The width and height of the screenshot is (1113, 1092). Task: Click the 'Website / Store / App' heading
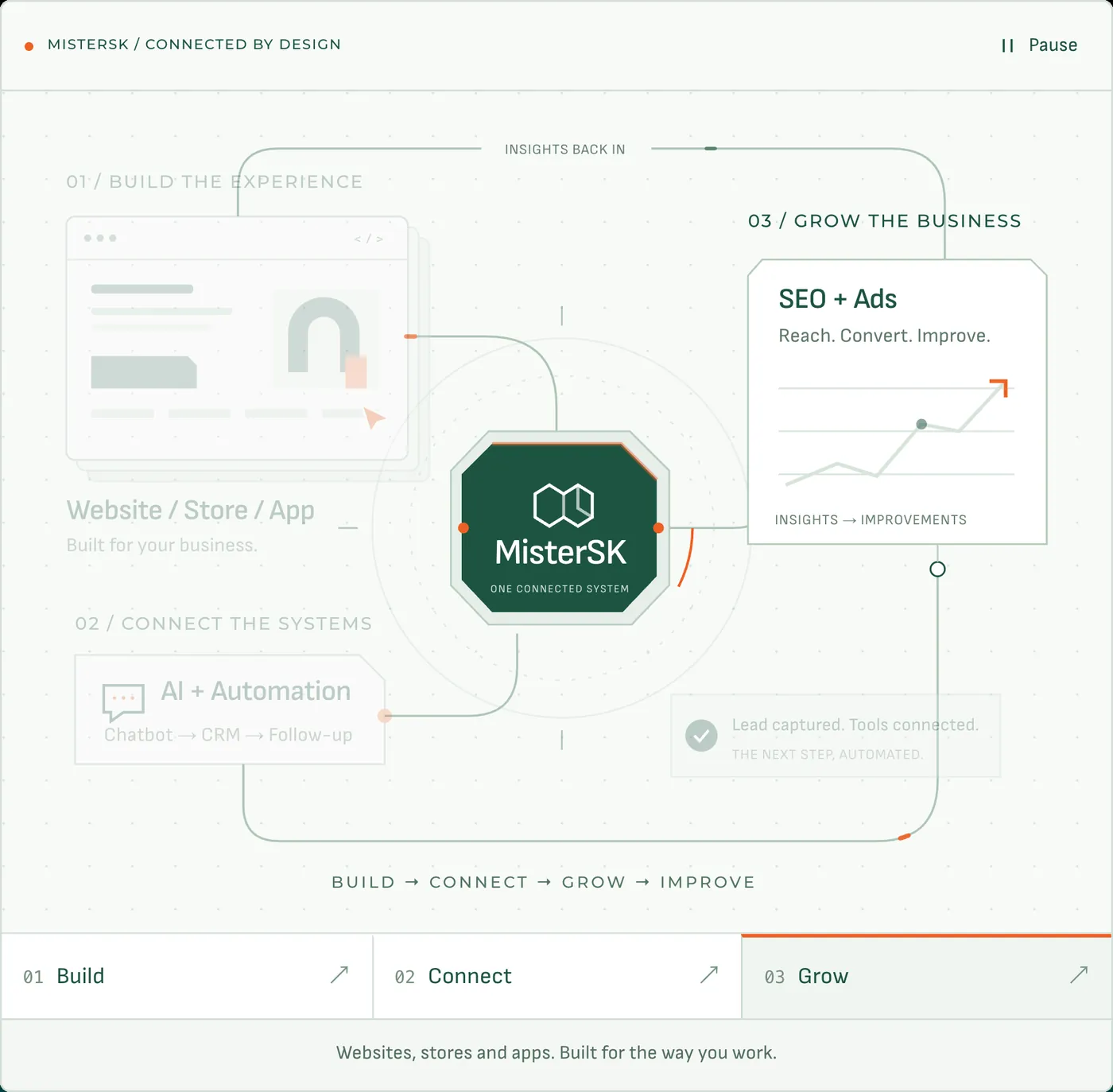[x=191, y=511]
